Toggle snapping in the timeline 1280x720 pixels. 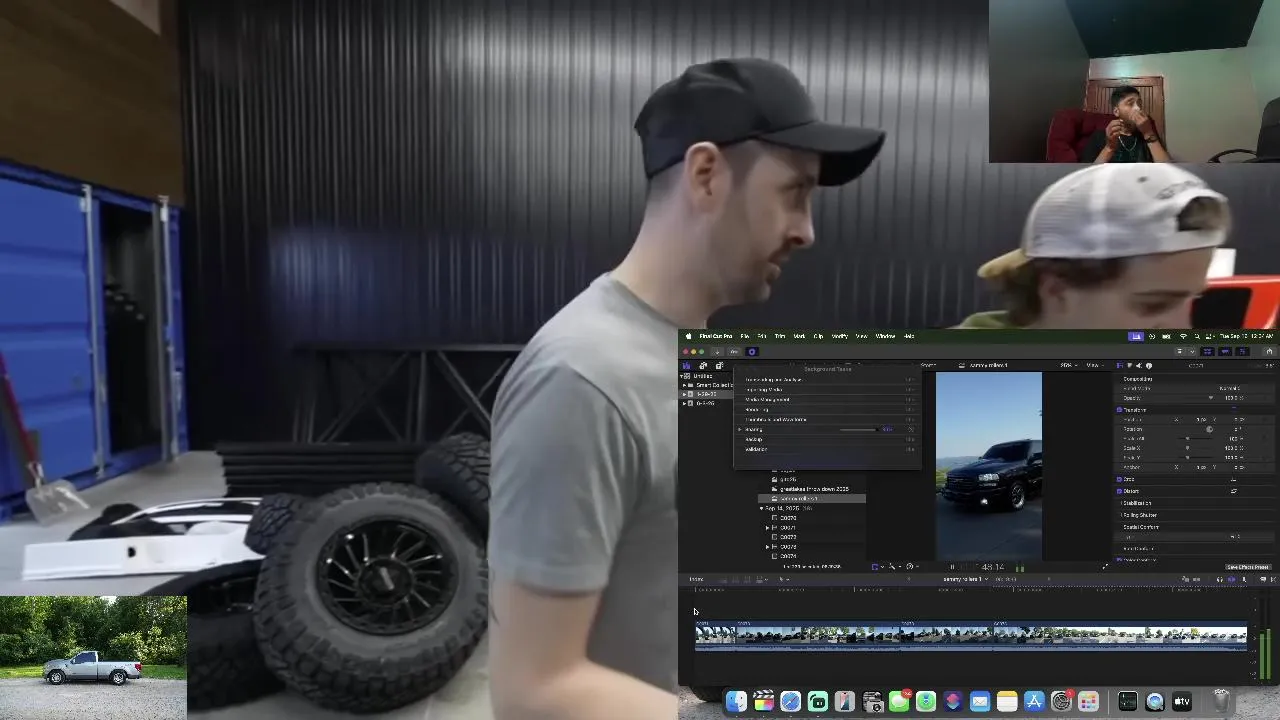(x=1232, y=579)
